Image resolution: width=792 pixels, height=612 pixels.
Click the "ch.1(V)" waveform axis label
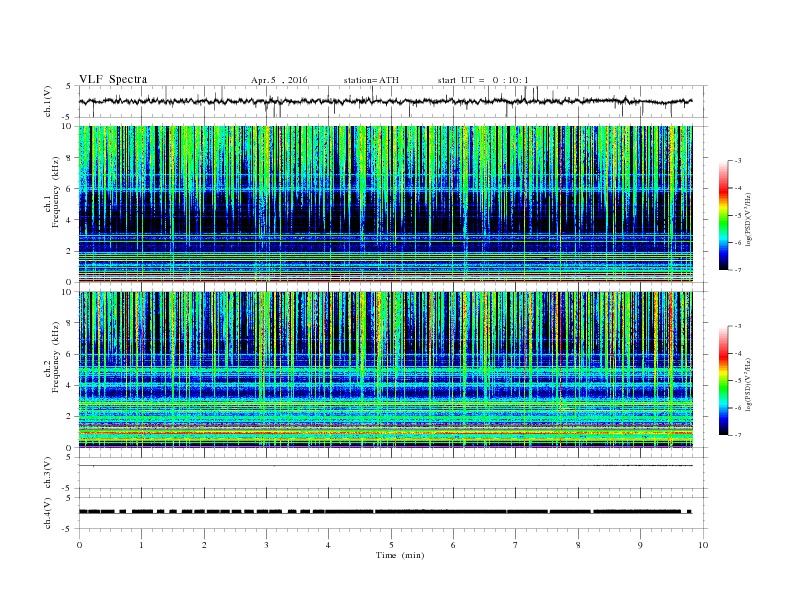tap(48, 103)
